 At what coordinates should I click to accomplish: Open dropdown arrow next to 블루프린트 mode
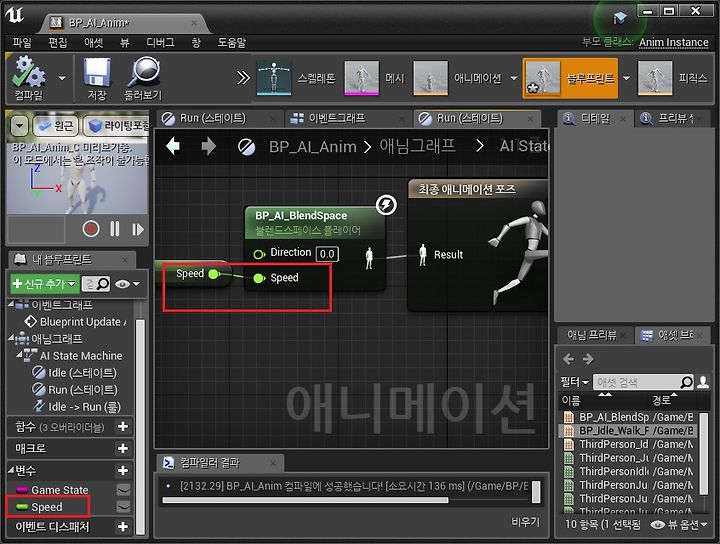626,79
